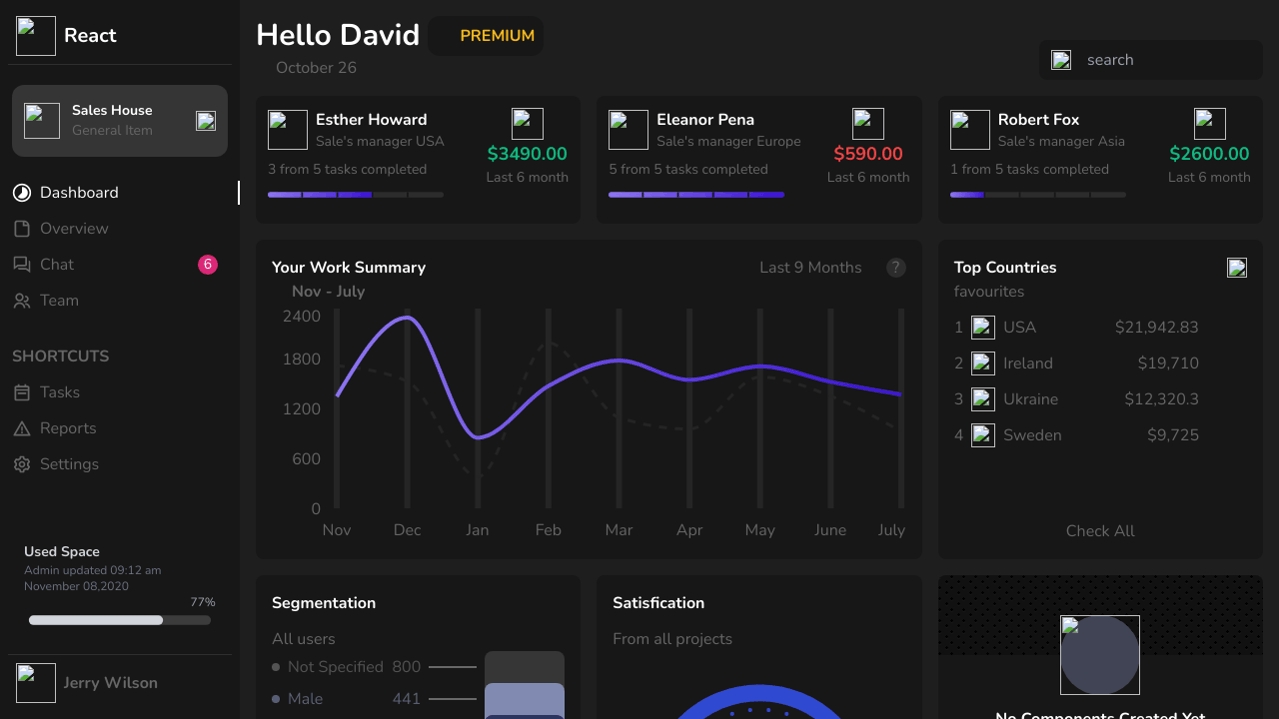The height and width of the screenshot is (719, 1279).
Task: Click the Top Countries corner icon
Action: 1237,268
